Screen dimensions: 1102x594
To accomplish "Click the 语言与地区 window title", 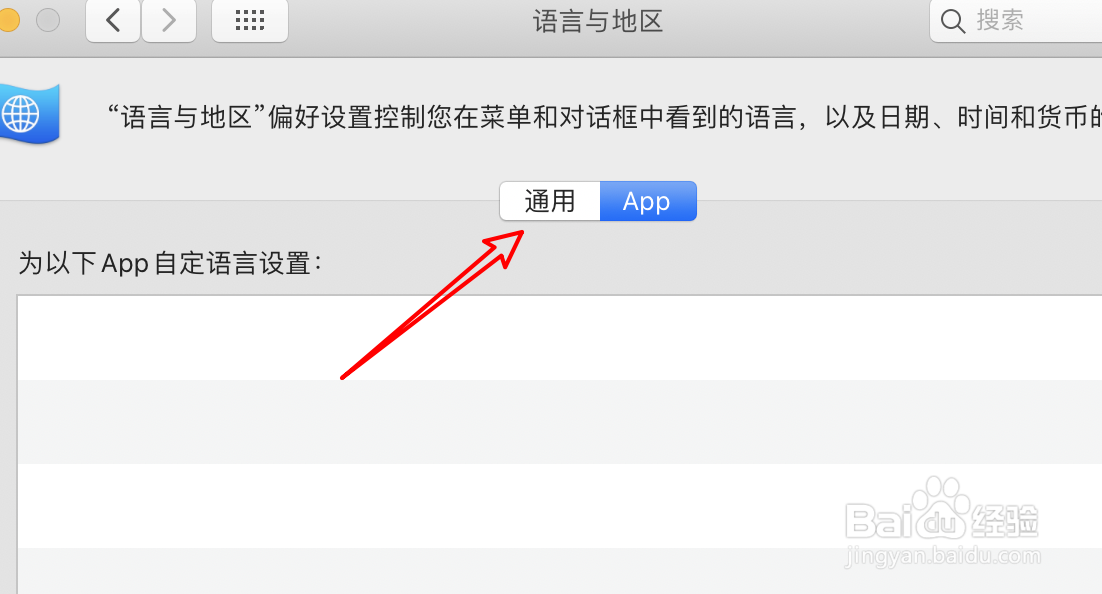I will (x=598, y=21).
